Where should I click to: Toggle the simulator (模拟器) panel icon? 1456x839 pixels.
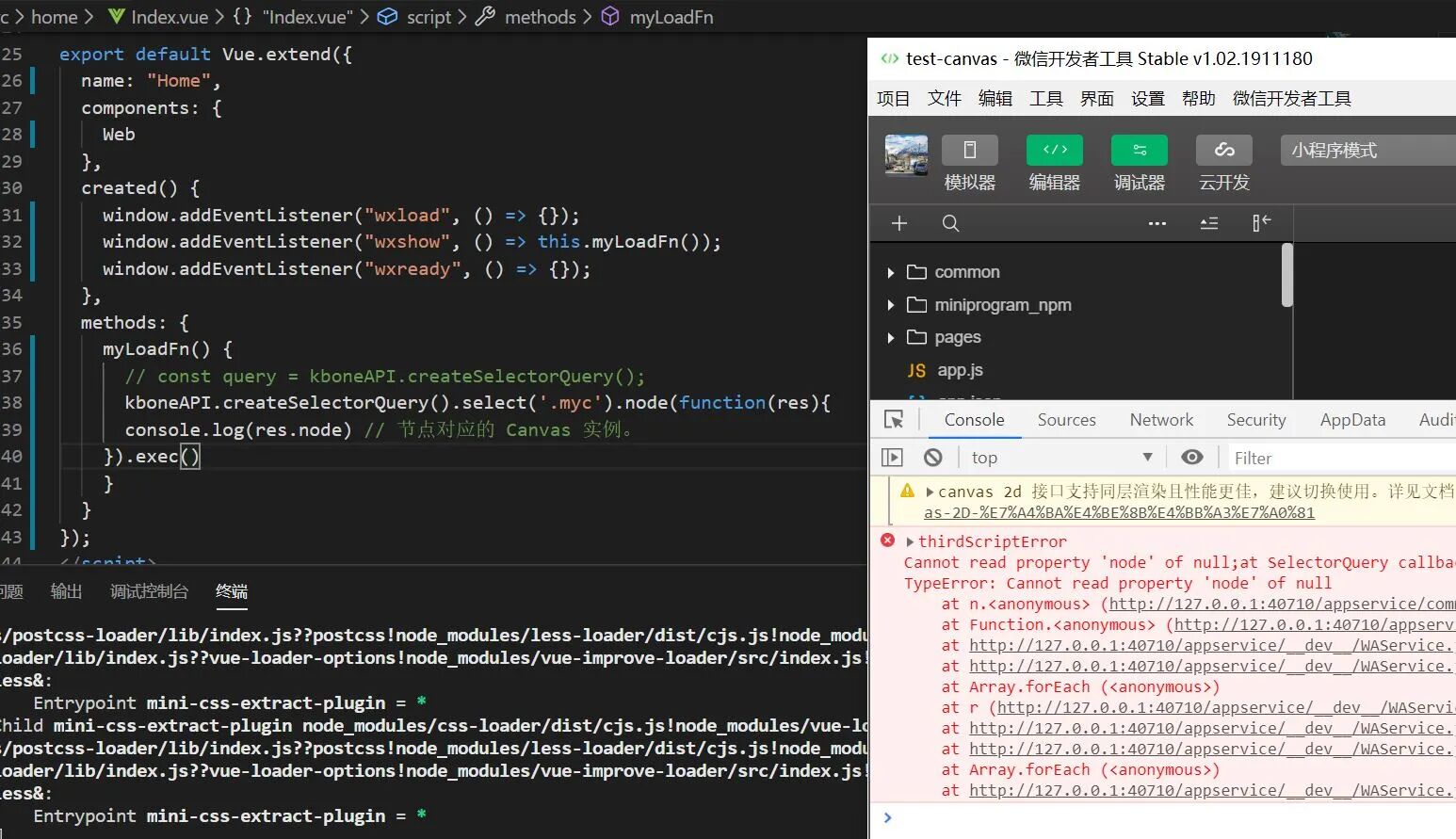coord(969,151)
